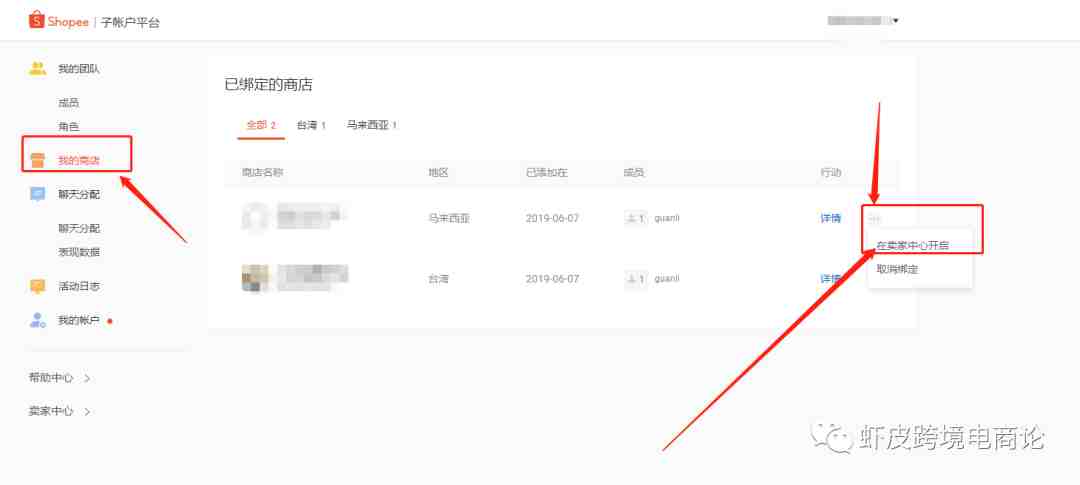Click the Shopee logo icon
Image resolution: width=1080 pixels, height=485 pixels.
pyautogui.click(x=37, y=20)
